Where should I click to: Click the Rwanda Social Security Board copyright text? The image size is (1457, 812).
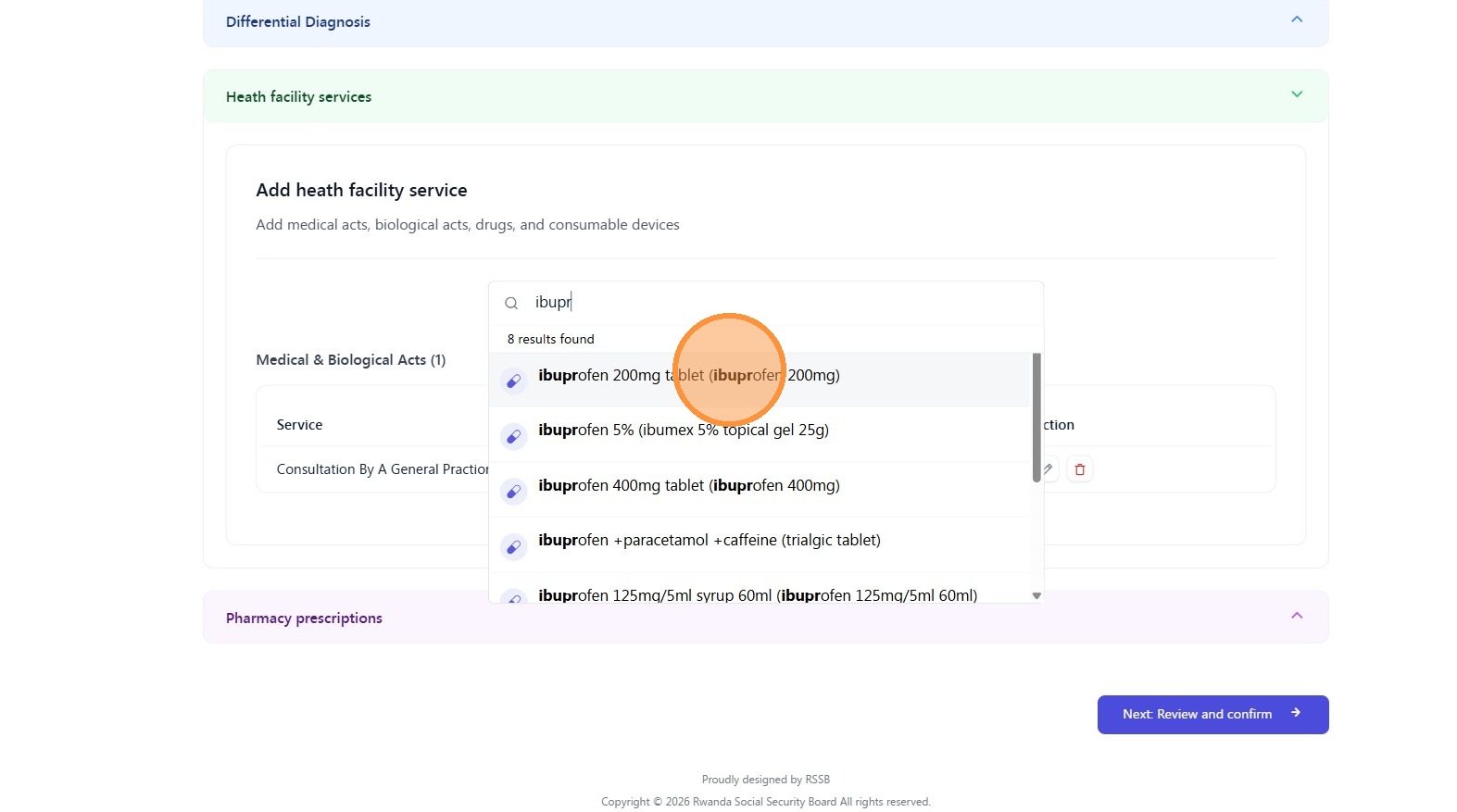click(765, 802)
